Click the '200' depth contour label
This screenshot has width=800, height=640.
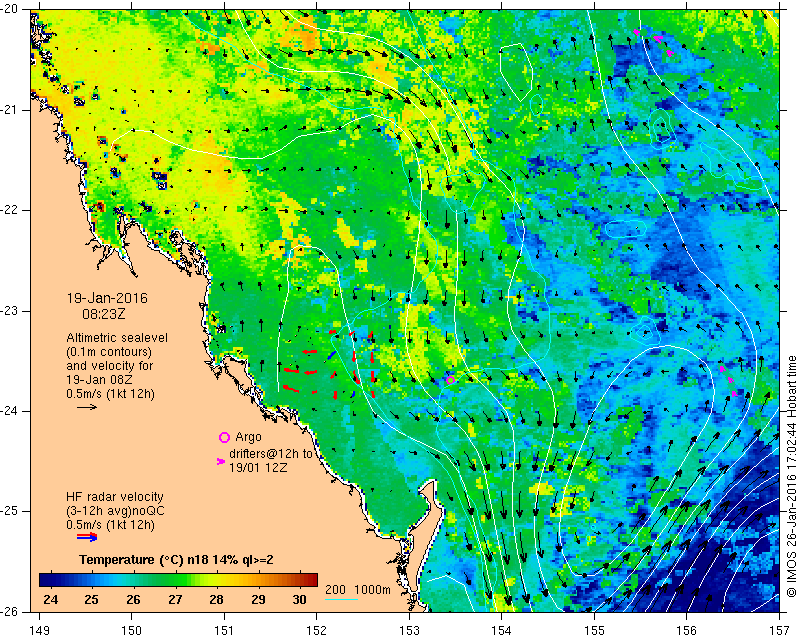pyautogui.click(x=335, y=590)
